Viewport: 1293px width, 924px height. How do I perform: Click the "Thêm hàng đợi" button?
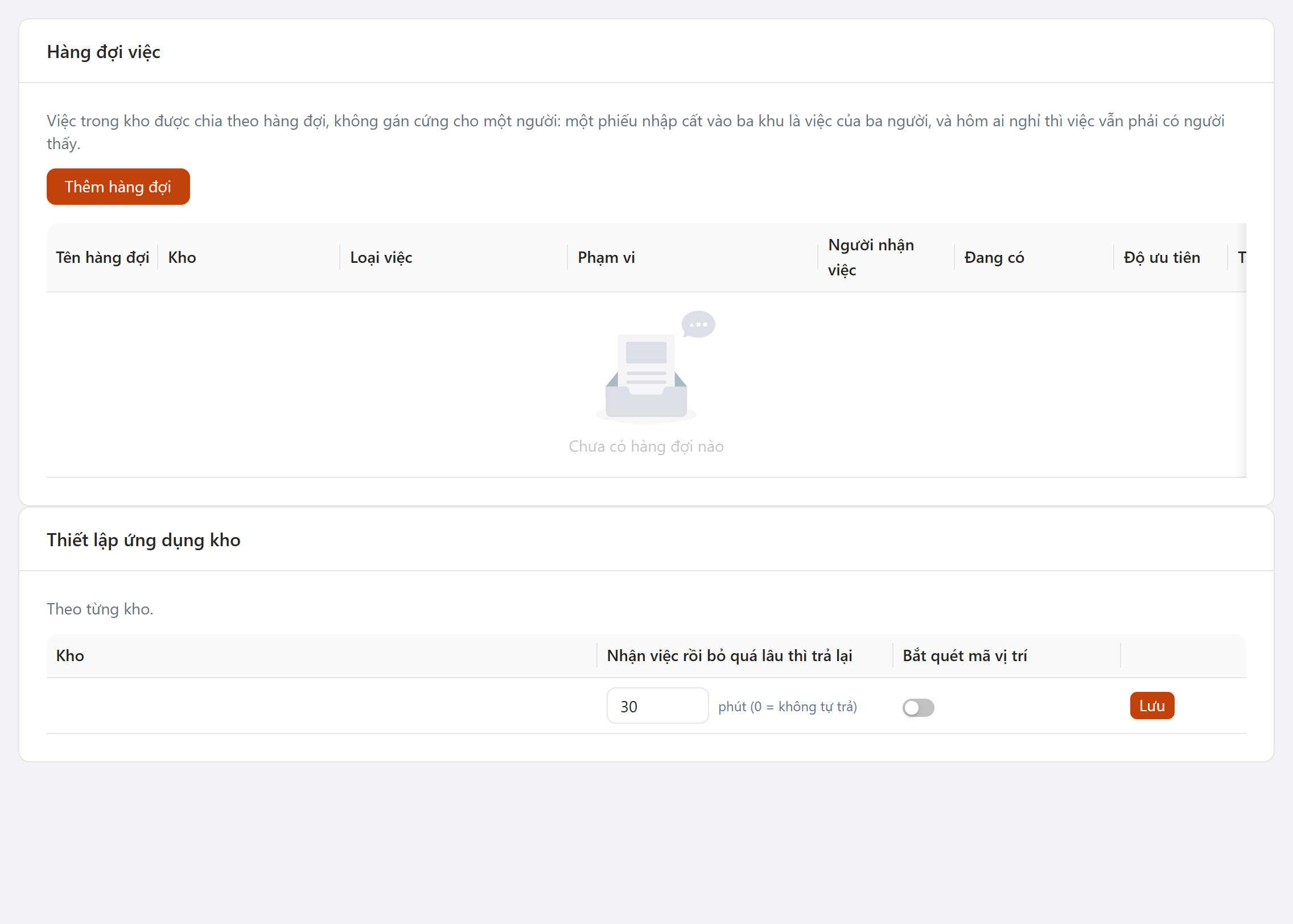click(x=118, y=187)
